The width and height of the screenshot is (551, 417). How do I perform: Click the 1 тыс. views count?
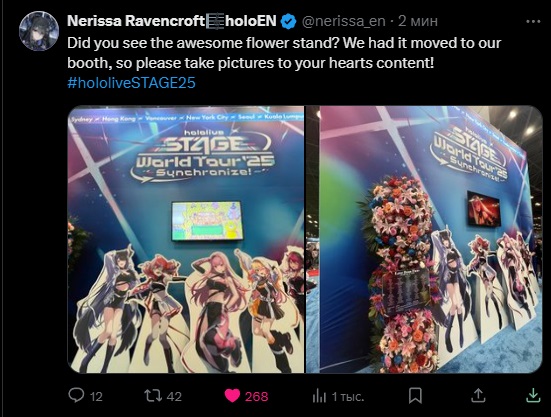pos(348,397)
